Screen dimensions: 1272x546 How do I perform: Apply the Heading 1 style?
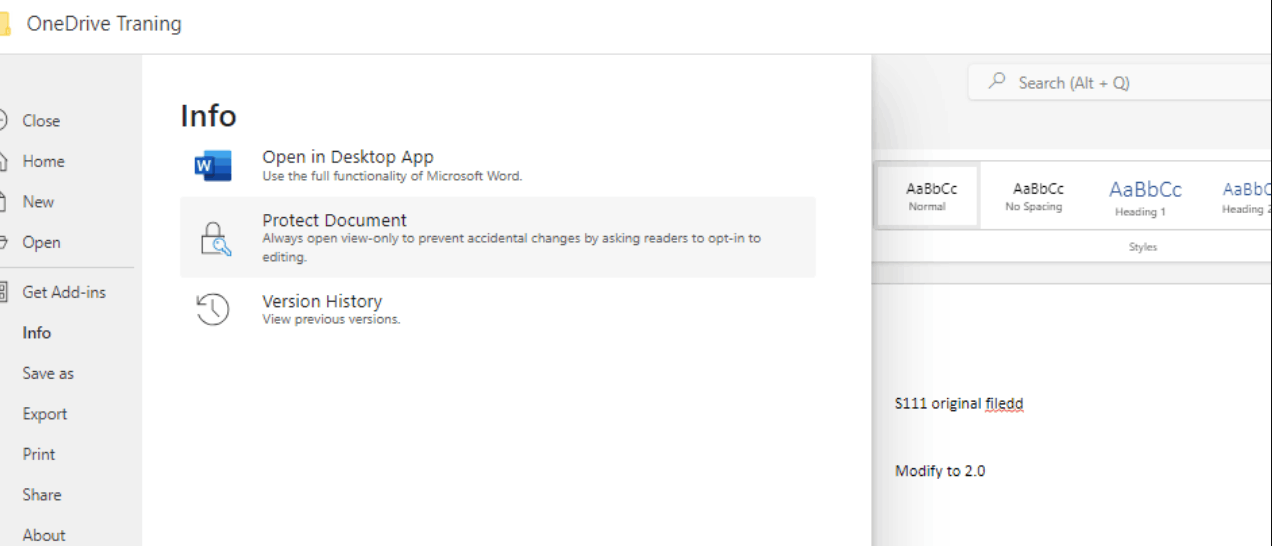(1145, 196)
